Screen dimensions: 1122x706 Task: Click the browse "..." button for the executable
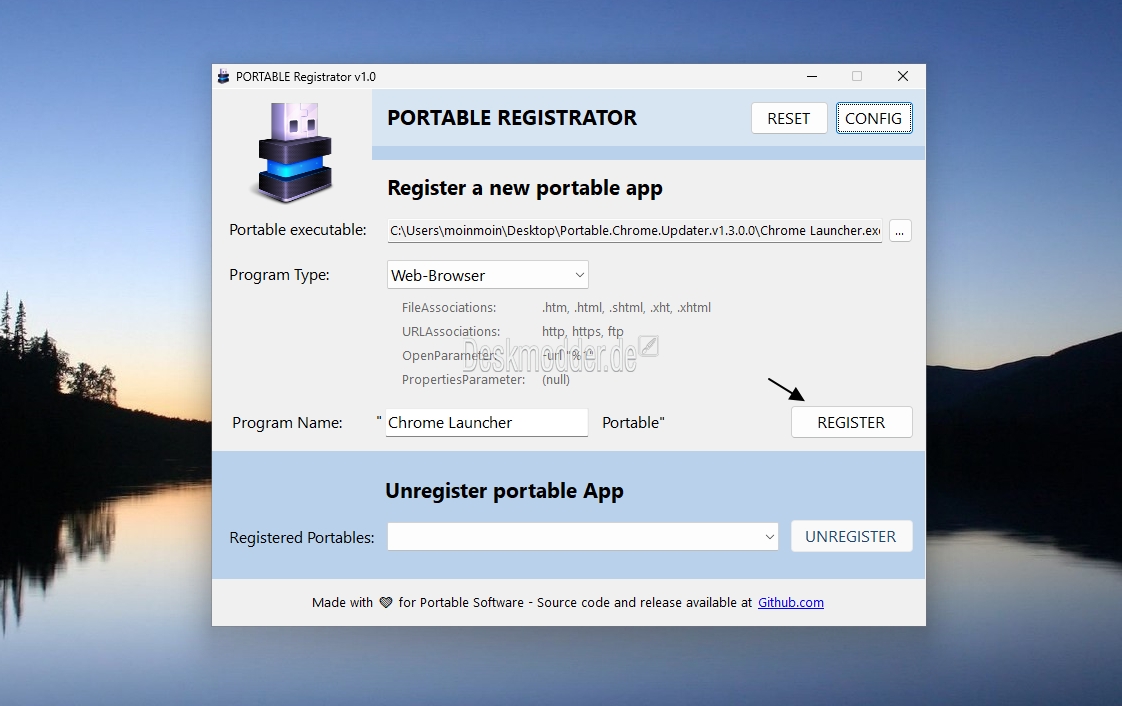900,231
